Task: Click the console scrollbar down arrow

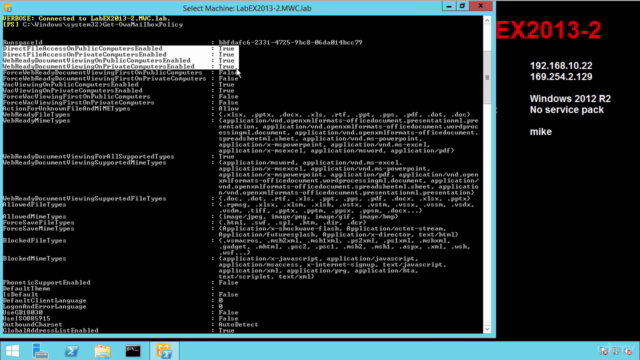Action: (x=487, y=329)
